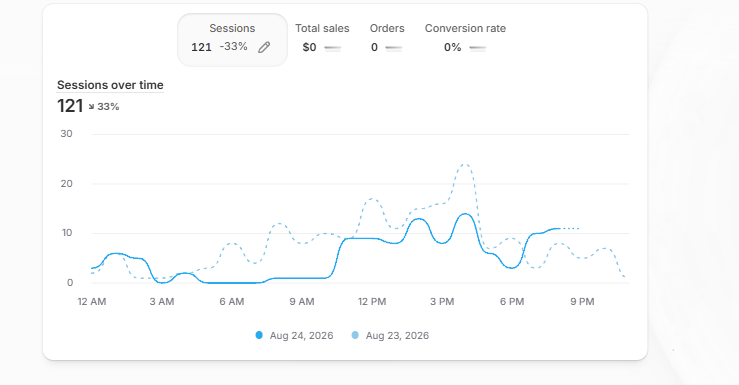The height and width of the screenshot is (385, 739).
Task: Click the down-arrow 33% change indicator
Action: pyautogui.click(x=104, y=107)
